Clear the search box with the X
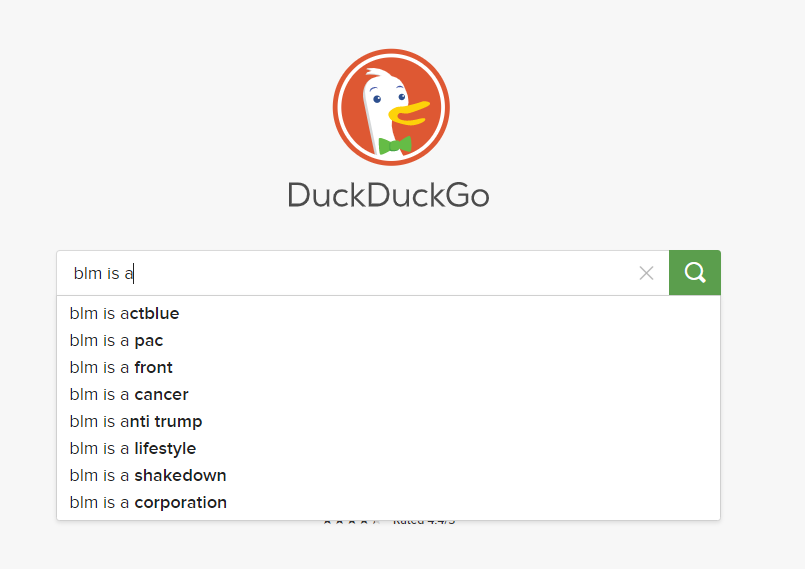Screen dimensions: 805x569 click(x=646, y=273)
